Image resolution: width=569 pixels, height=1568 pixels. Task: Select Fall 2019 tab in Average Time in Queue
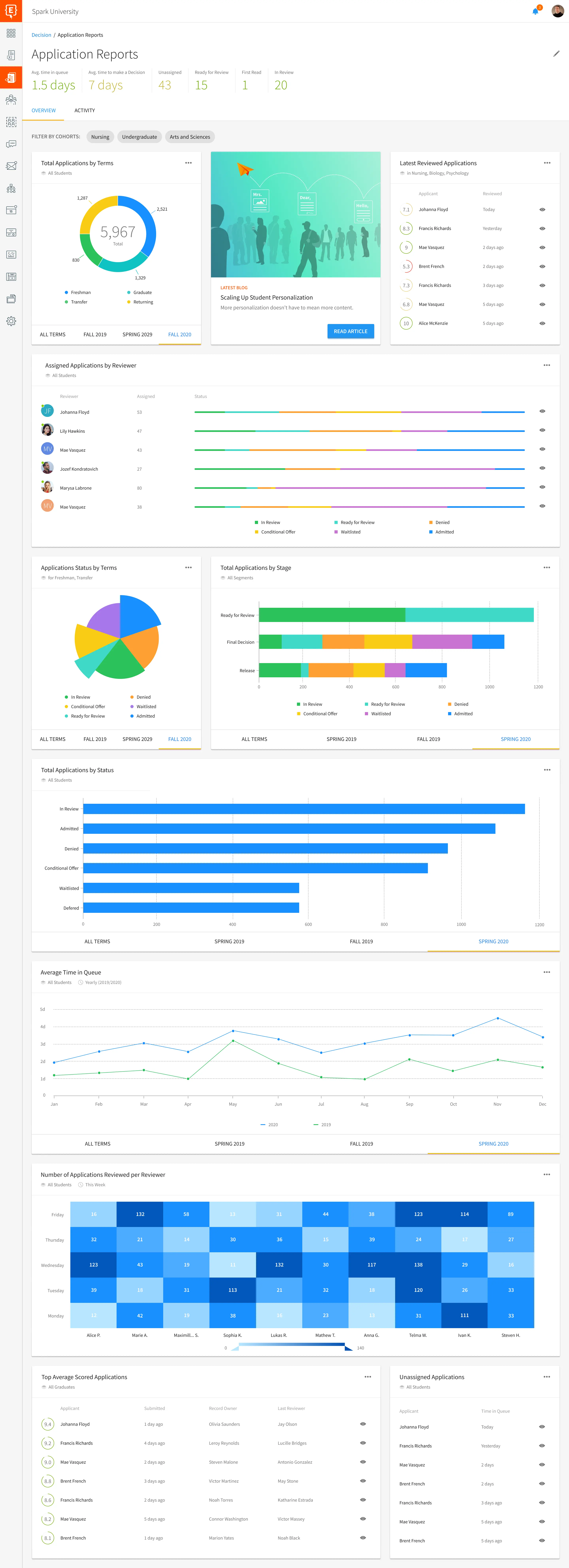click(362, 1144)
